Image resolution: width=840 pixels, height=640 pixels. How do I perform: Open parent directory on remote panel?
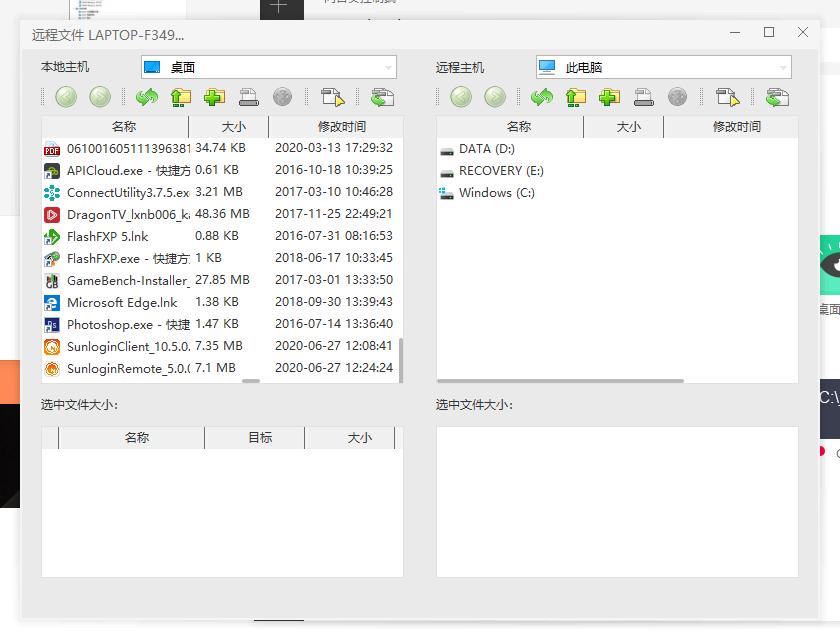click(x=574, y=97)
